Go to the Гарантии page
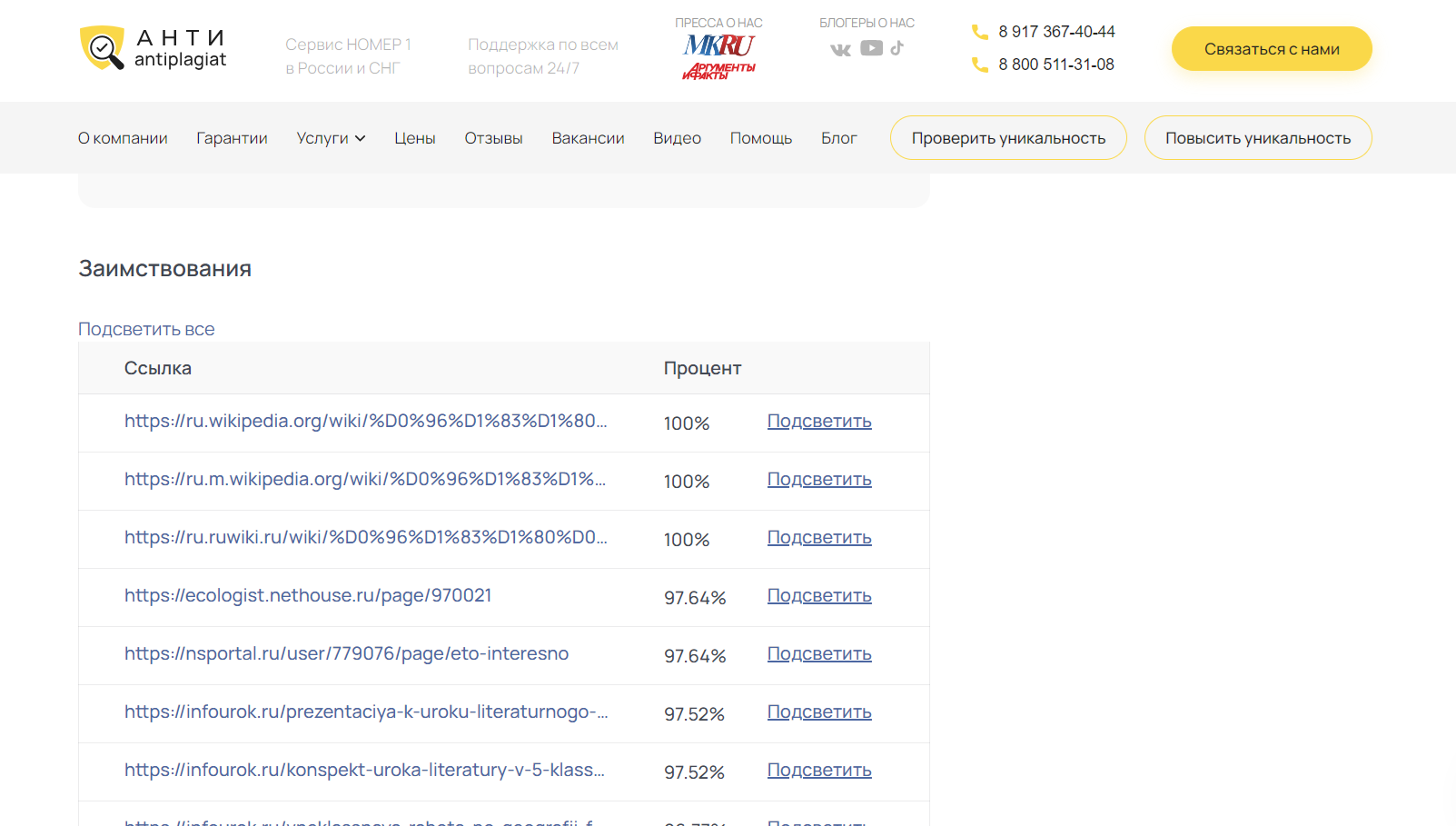 [232, 138]
